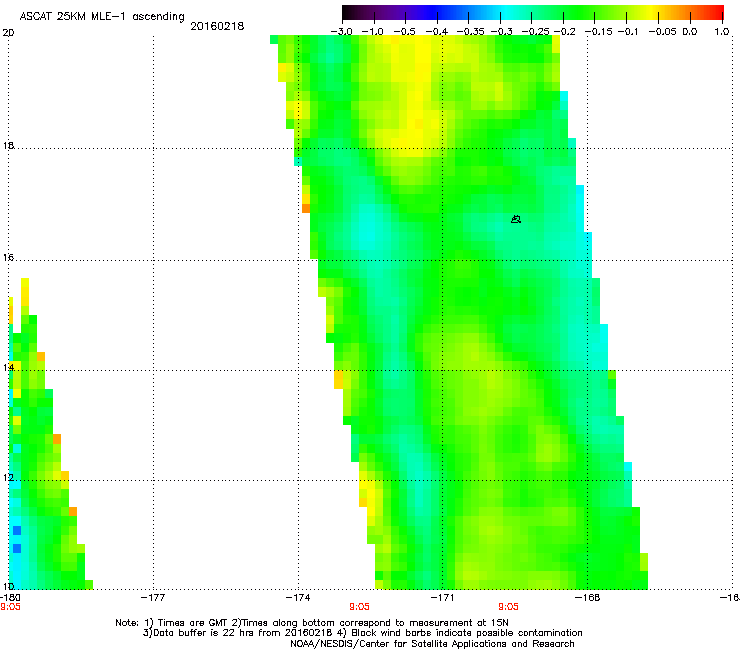
Task: Click the longitude -177 axis label
Action: [x=153, y=598]
